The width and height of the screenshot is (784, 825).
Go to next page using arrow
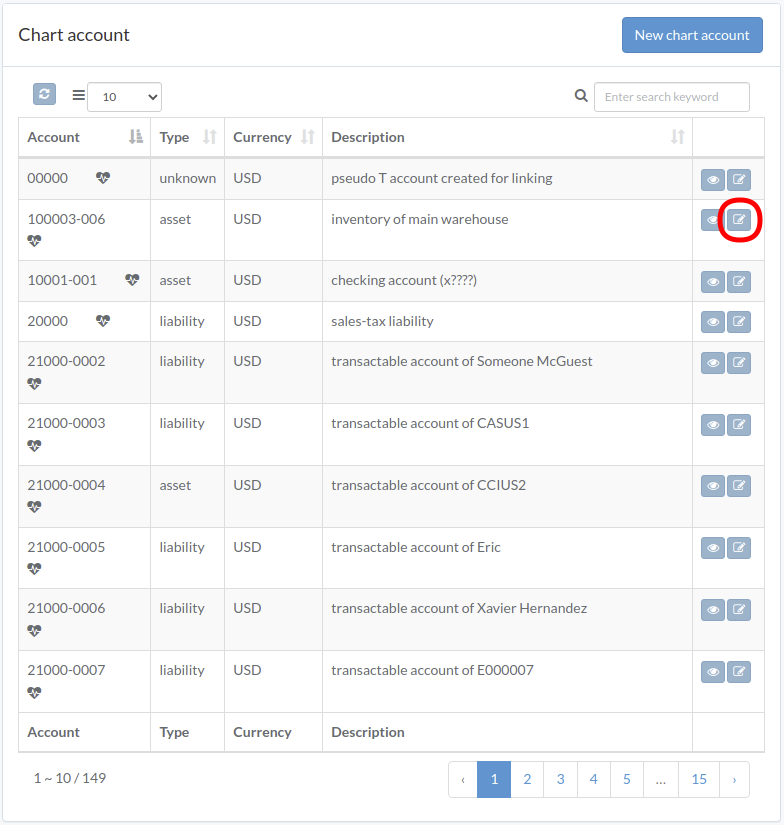click(x=734, y=779)
